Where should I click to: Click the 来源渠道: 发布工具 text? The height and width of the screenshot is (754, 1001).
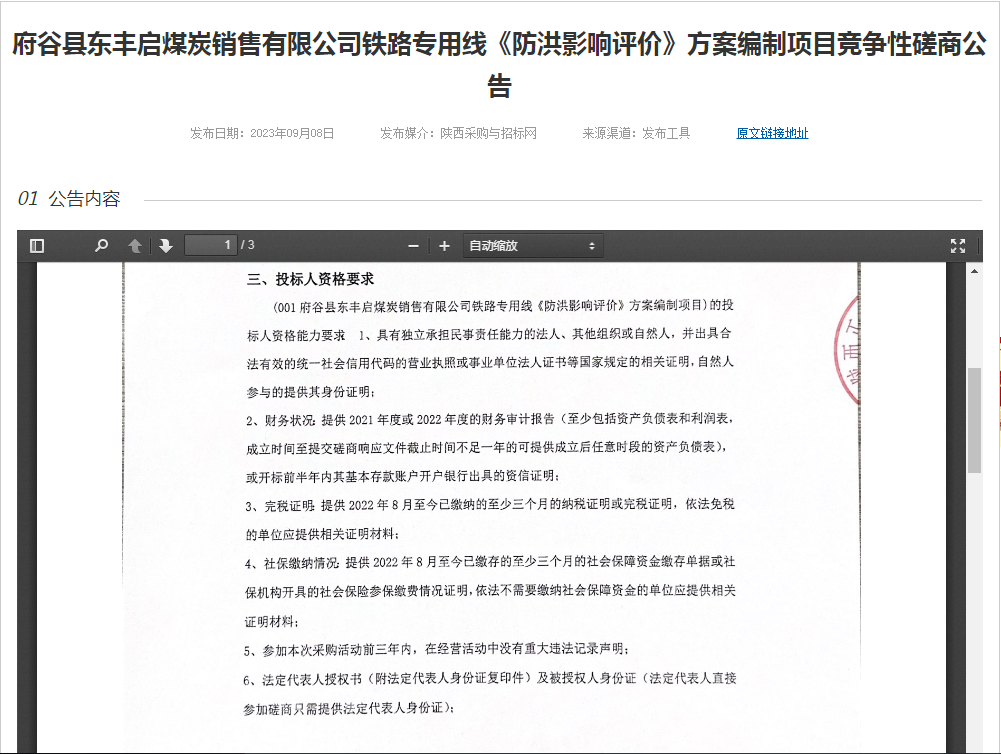coord(636,133)
